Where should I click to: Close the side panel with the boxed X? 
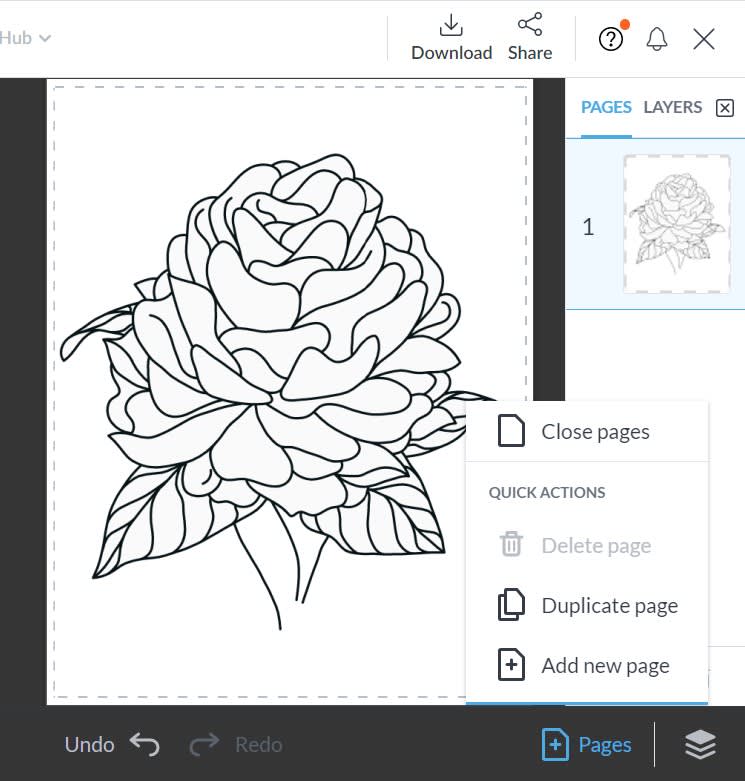[x=725, y=108]
